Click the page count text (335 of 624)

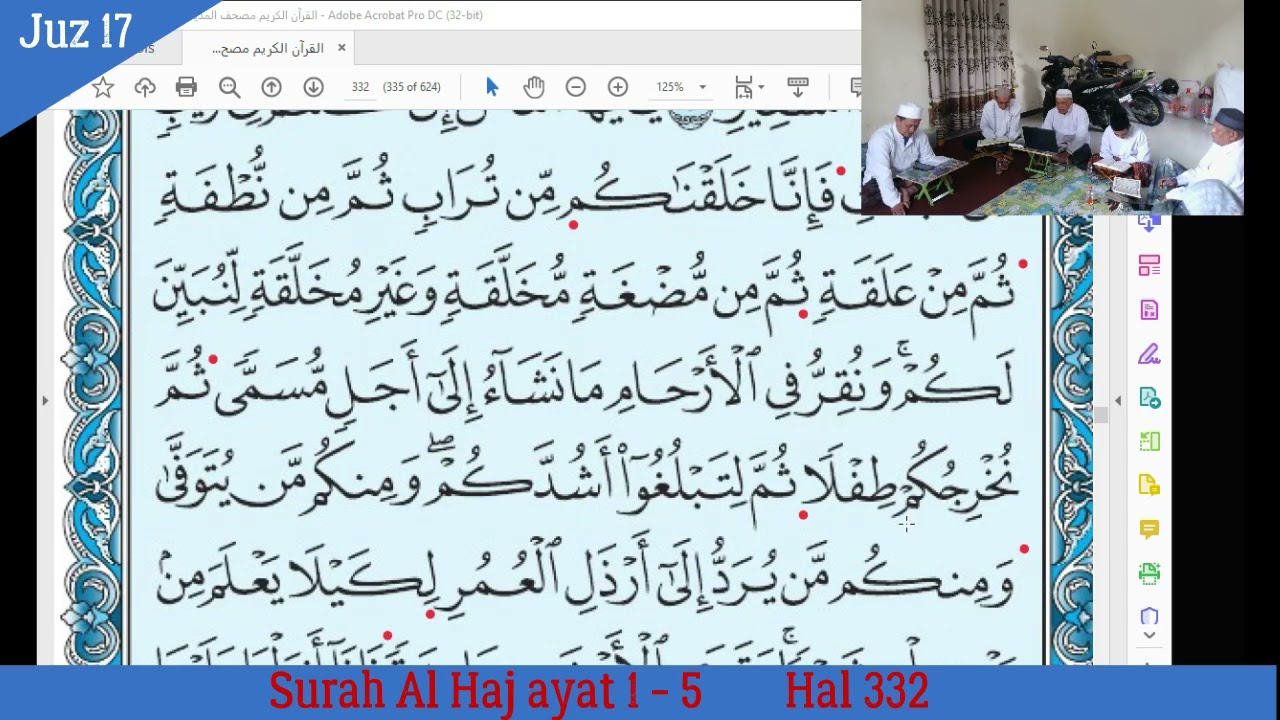pyautogui.click(x=411, y=87)
